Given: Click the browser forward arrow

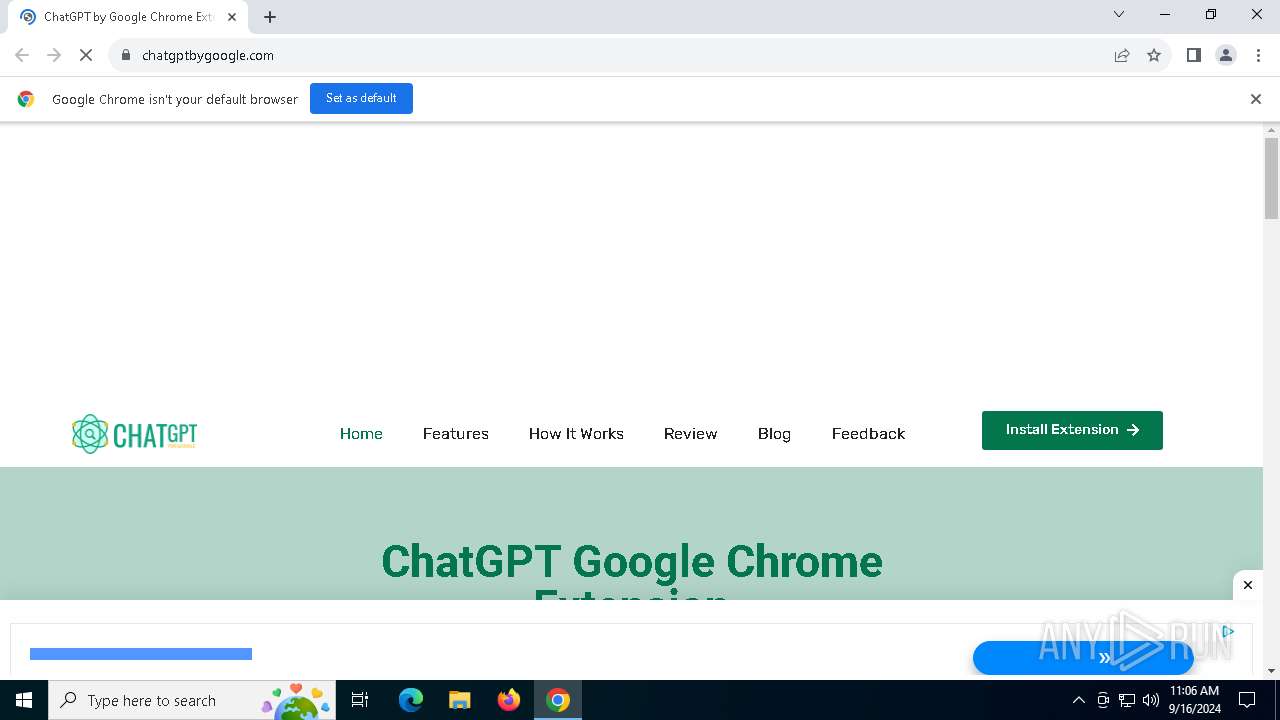Looking at the screenshot, I should pos(54,55).
